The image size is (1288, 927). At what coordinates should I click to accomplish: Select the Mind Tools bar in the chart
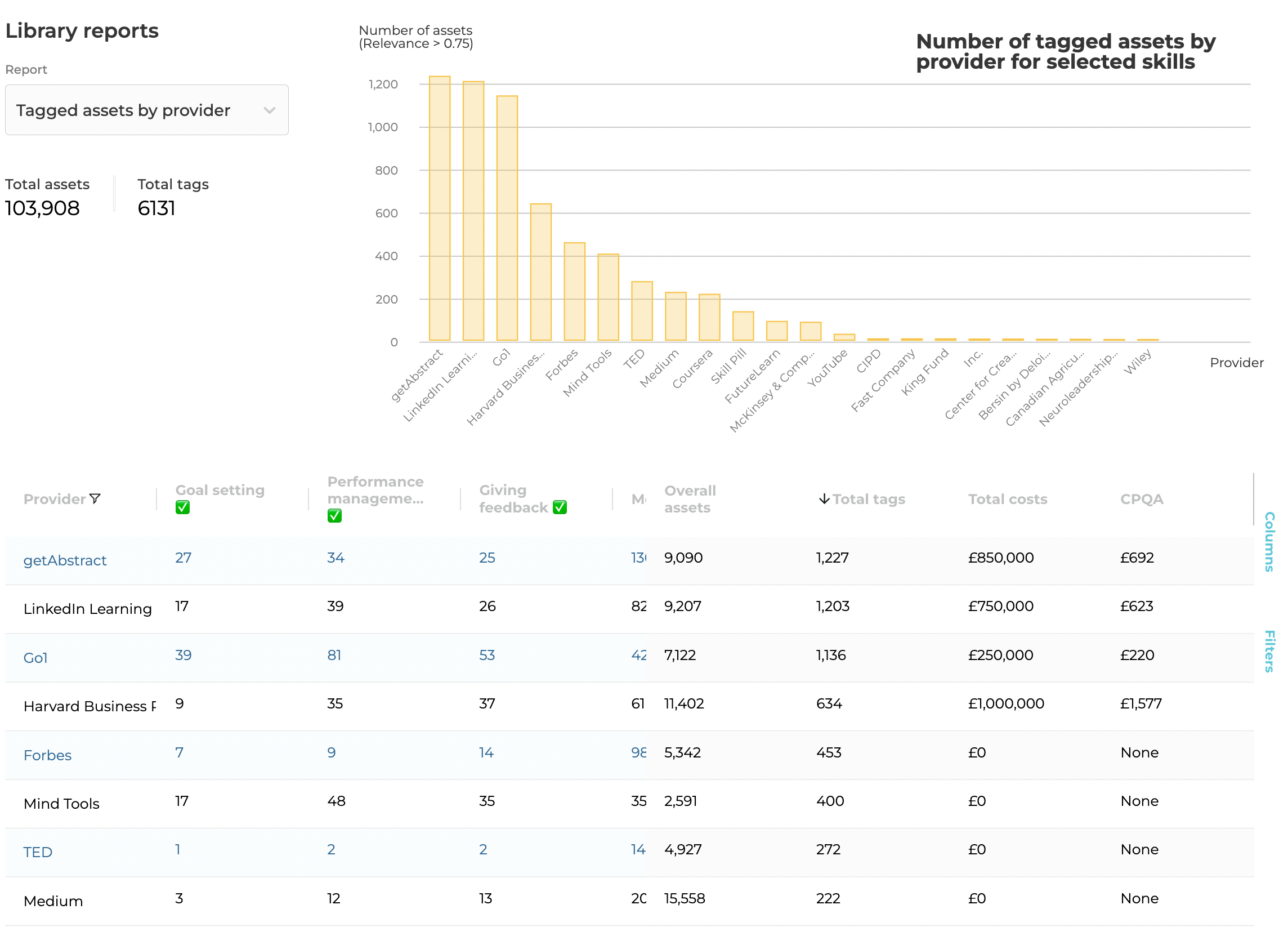pos(608,297)
